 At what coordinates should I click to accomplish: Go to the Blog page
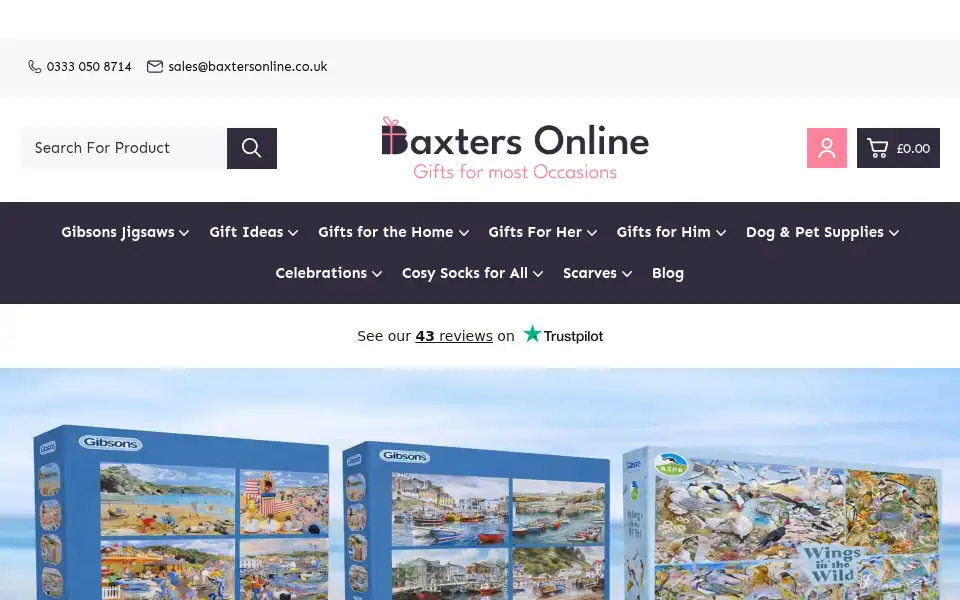pos(668,273)
